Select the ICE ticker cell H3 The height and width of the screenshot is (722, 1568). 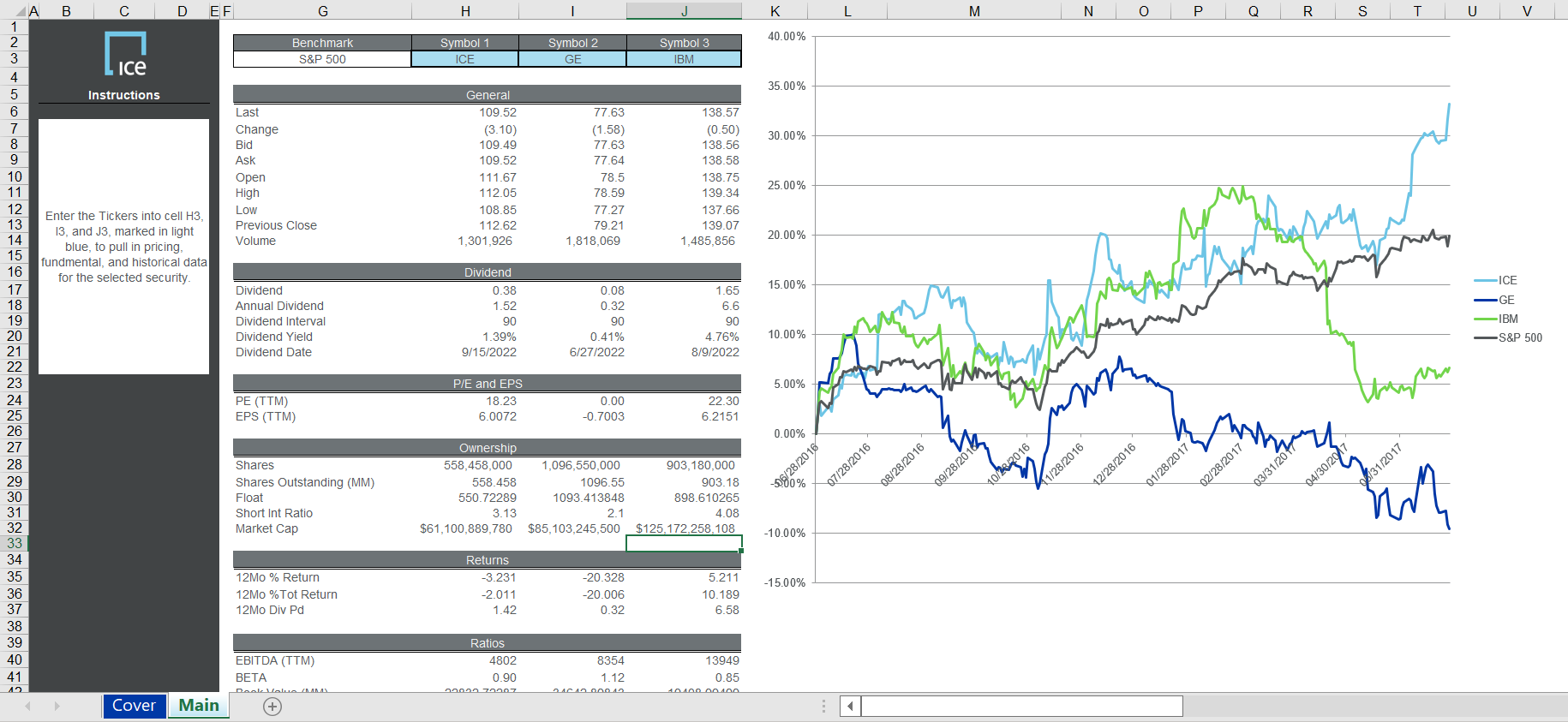point(464,59)
